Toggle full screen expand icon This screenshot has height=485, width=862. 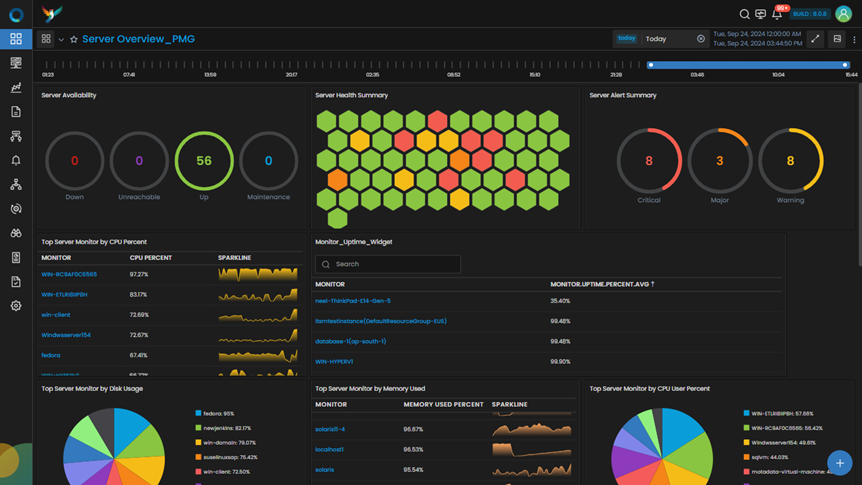coord(815,38)
